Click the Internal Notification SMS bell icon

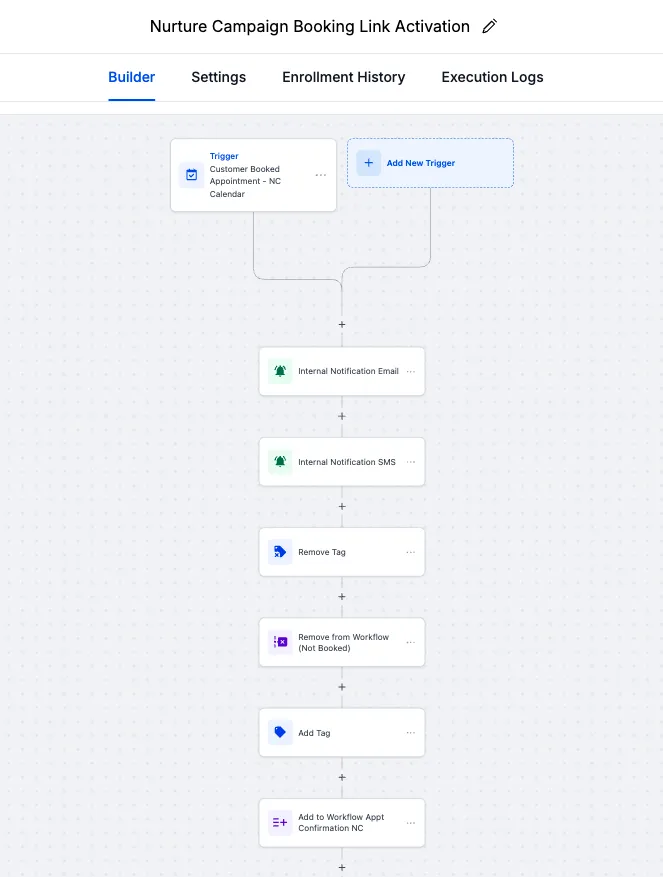point(280,462)
